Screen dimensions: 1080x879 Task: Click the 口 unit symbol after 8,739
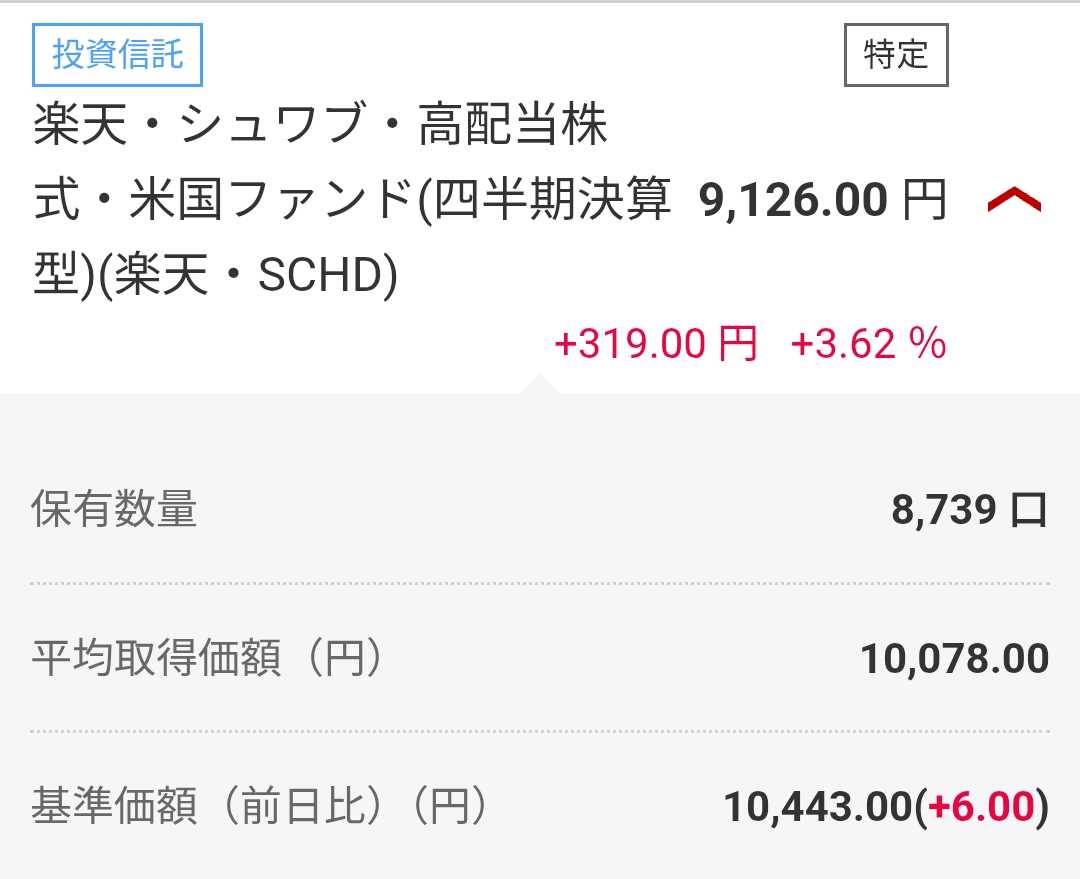click(x=1028, y=510)
